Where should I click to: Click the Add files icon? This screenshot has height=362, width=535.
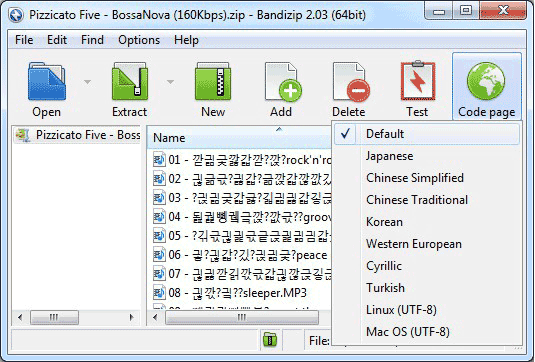pos(283,82)
